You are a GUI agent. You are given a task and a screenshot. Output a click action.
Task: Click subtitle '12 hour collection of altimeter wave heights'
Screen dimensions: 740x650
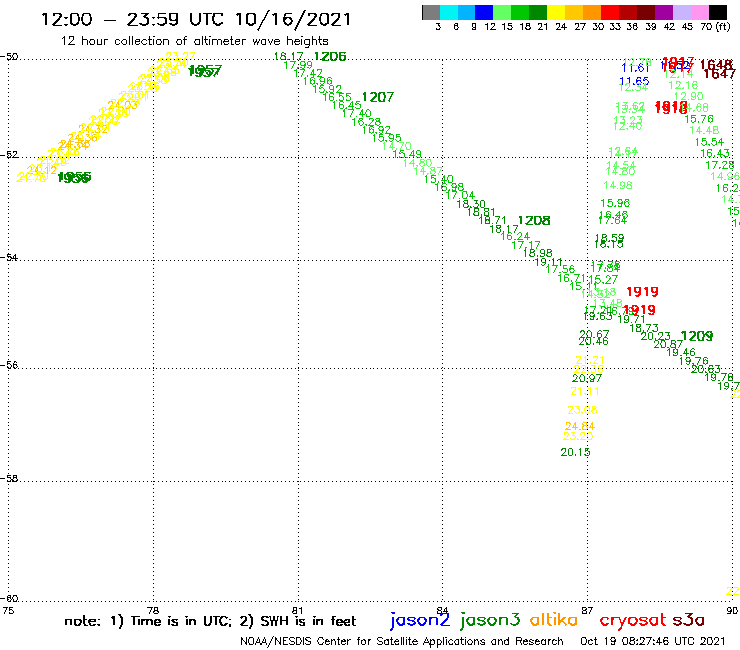(x=194, y=41)
